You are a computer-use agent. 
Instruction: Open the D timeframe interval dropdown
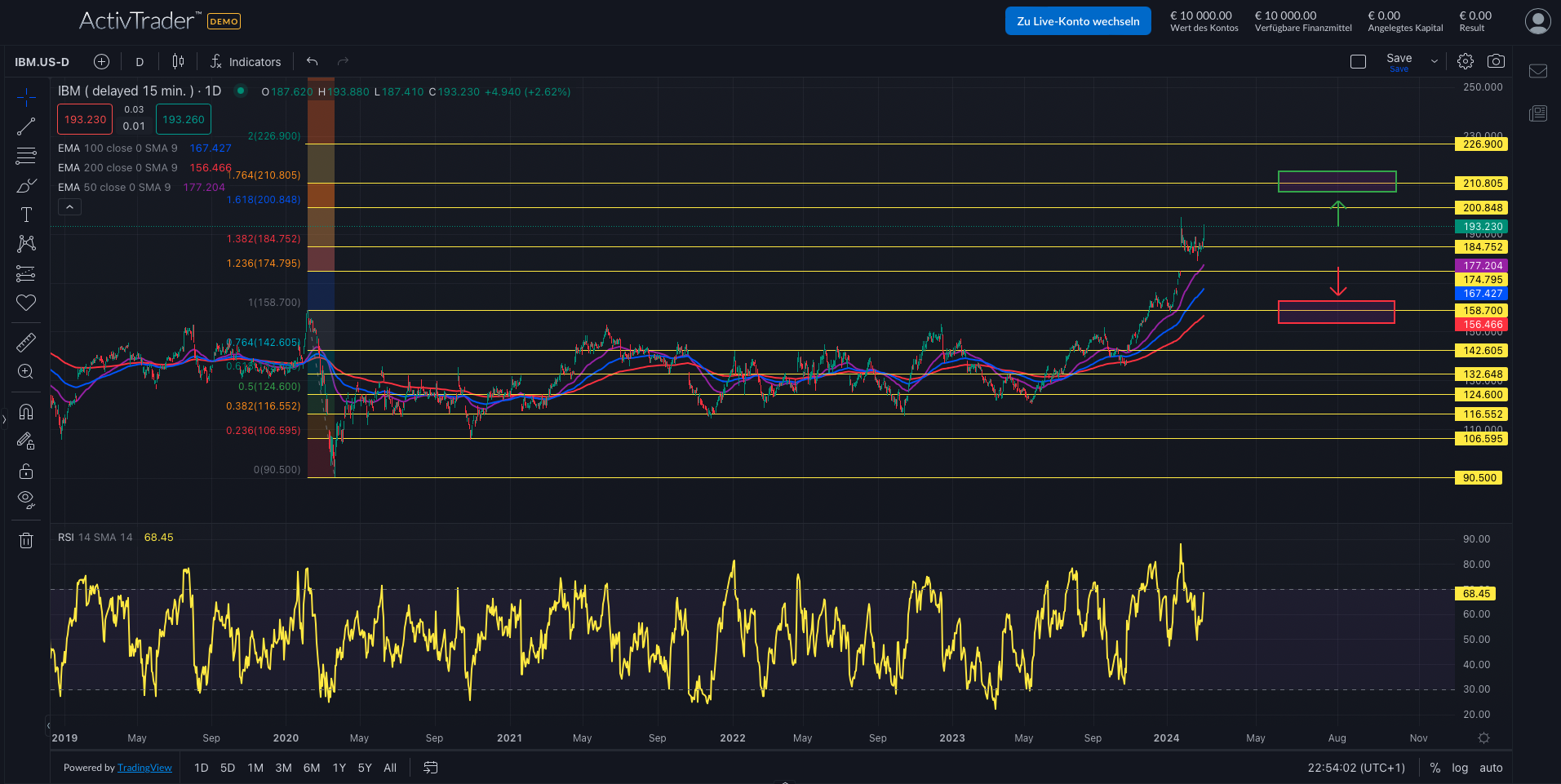pos(140,62)
